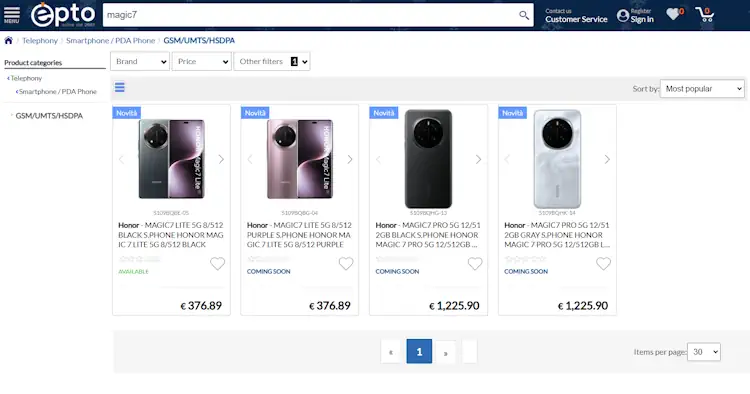Image resolution: width=750 pixels, height=394 pixels.
Task: Show previous image of Magic7 Pro Gray
Action: pyautogui.click(x=507, y=159)
